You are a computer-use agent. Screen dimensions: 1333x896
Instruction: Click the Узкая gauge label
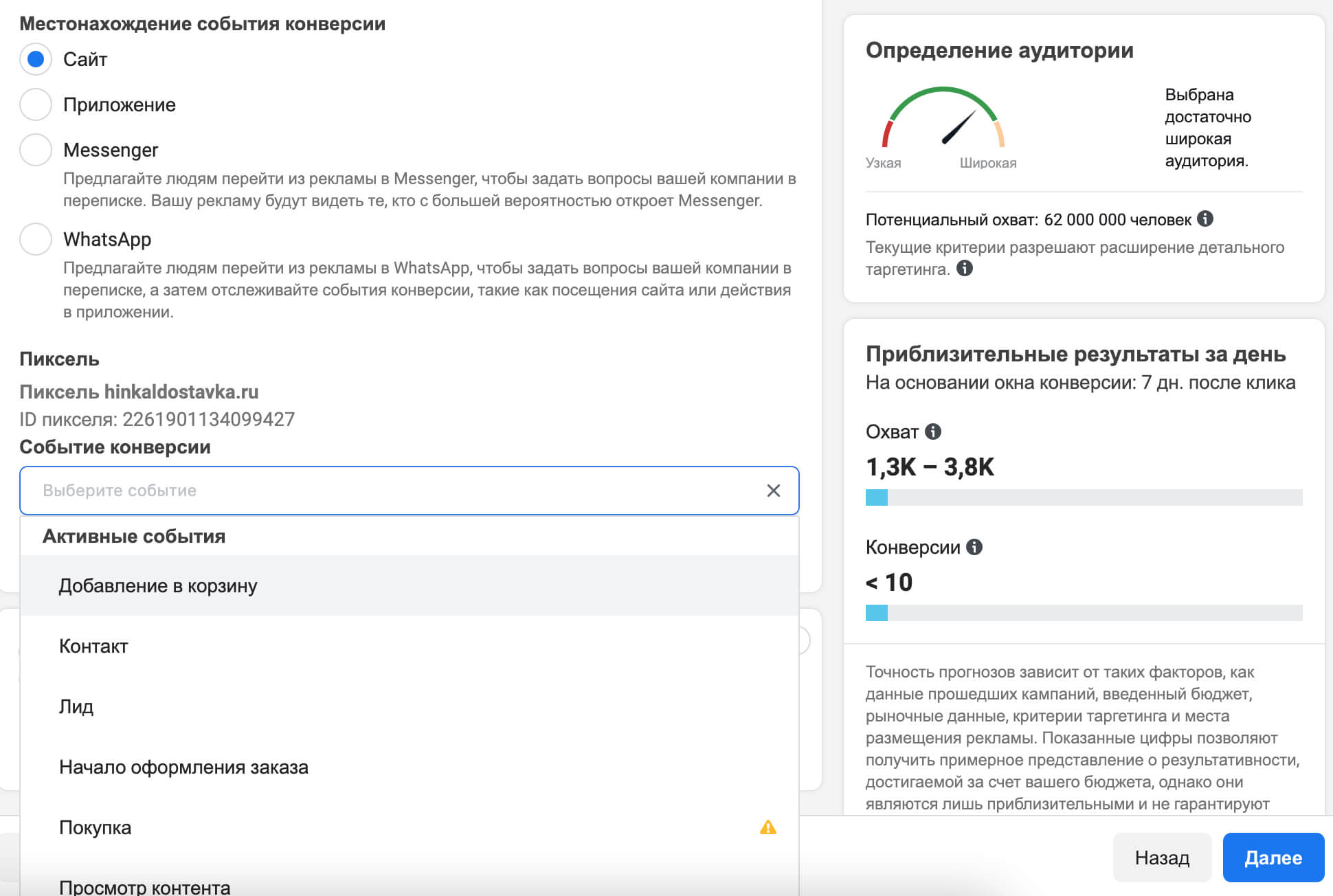(883, 163)
